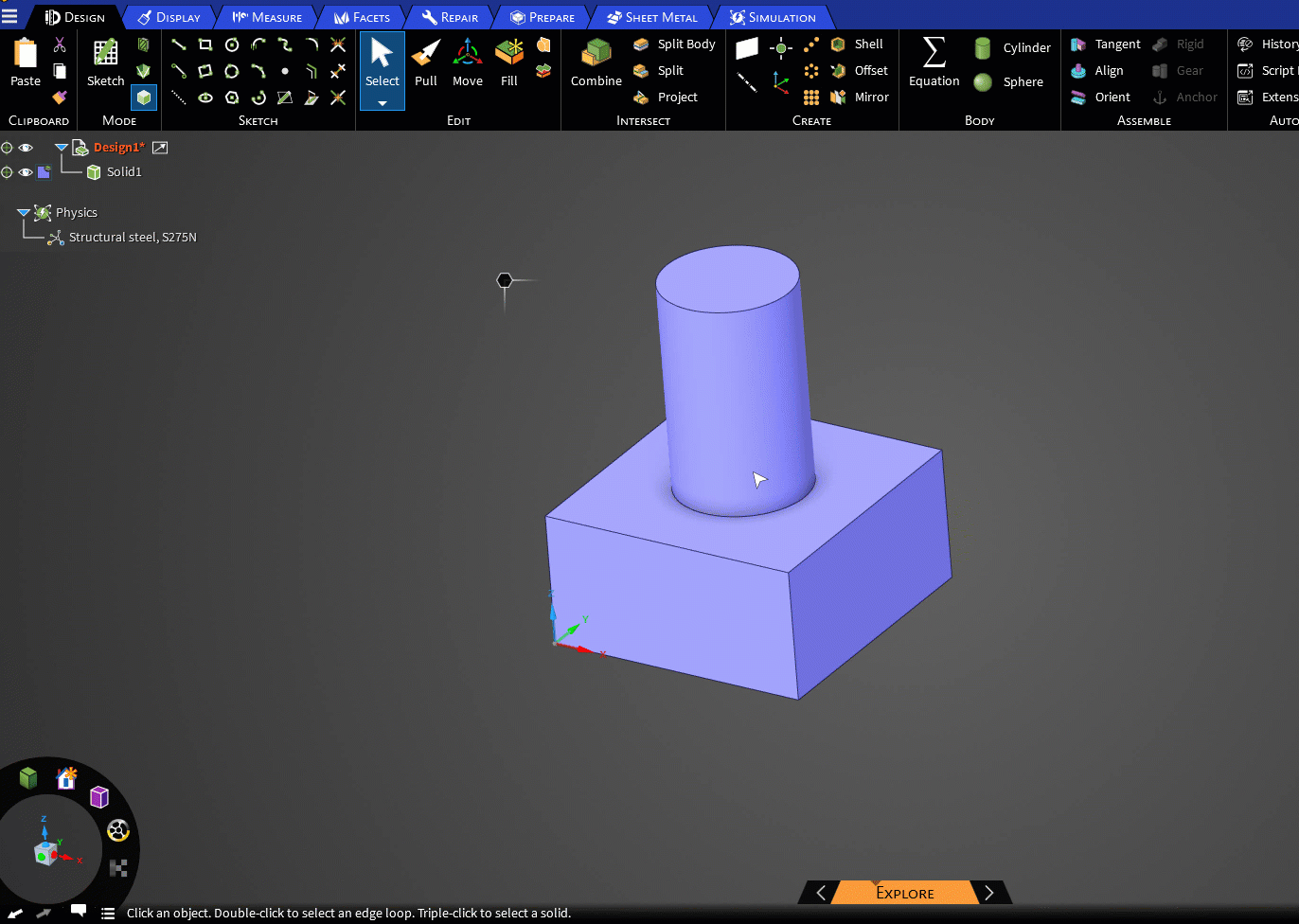This screenshot has width=1299, height=924.
Task: Activate the Move tool
Action: point(467,64)
